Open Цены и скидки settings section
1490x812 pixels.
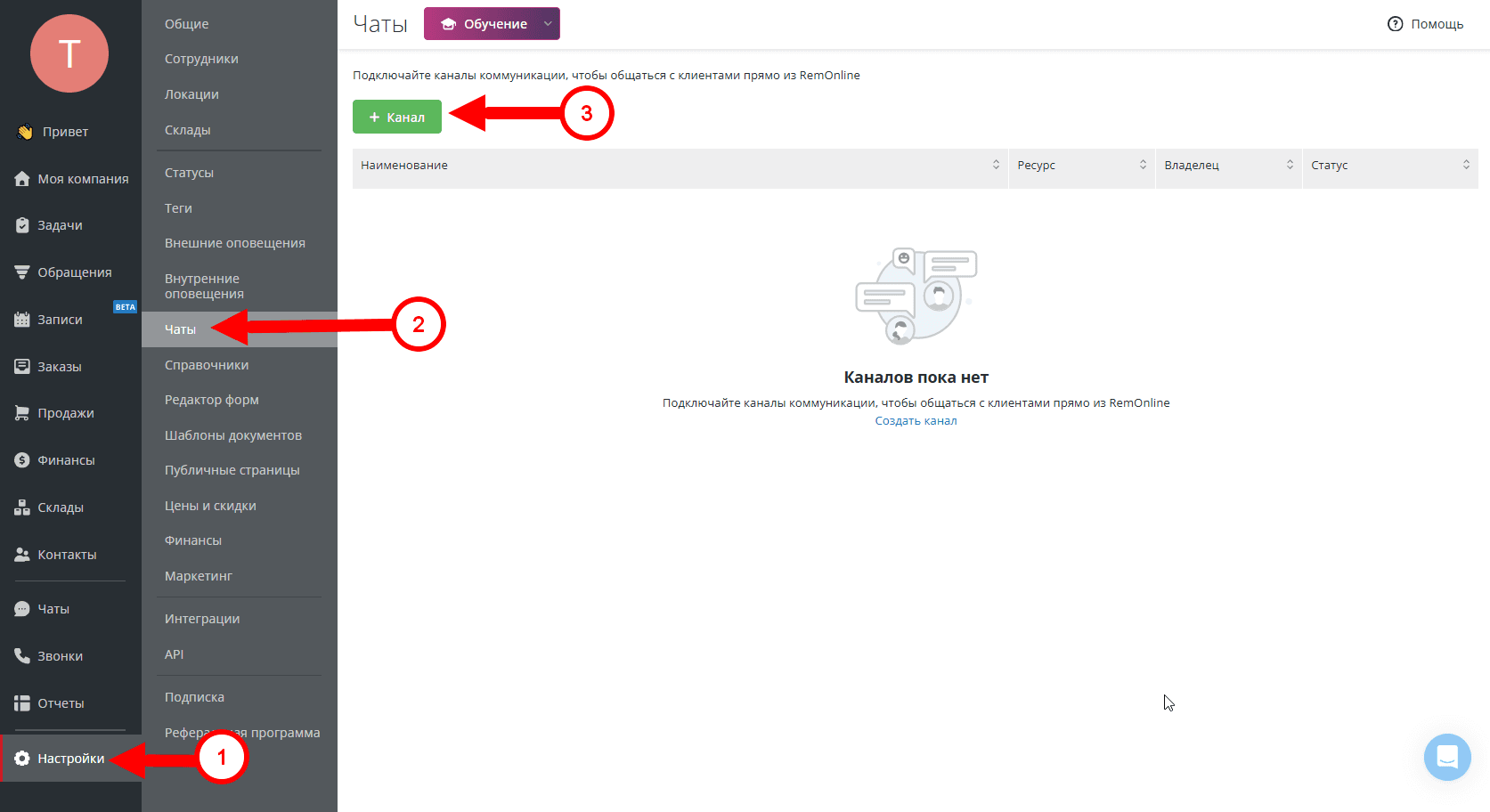pos(210,506)
